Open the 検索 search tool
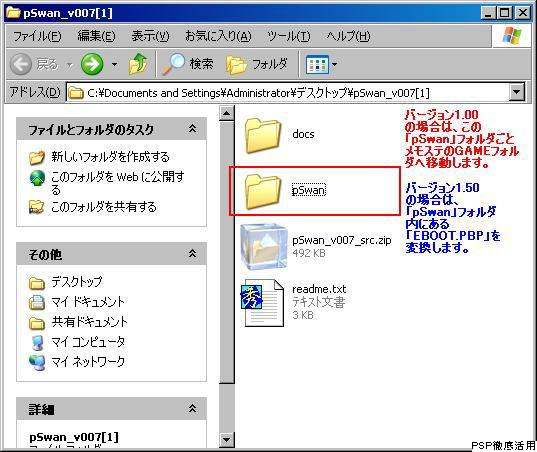 click(188, 64)
